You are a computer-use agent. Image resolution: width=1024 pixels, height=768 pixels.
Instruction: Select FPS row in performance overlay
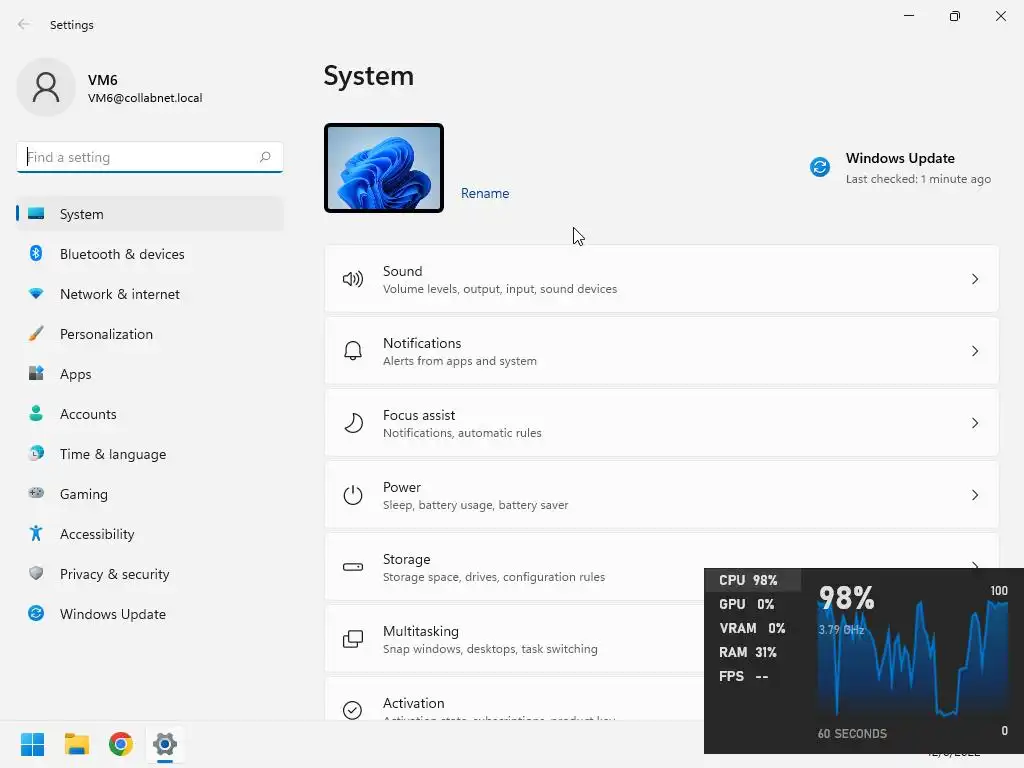(753, 676)
